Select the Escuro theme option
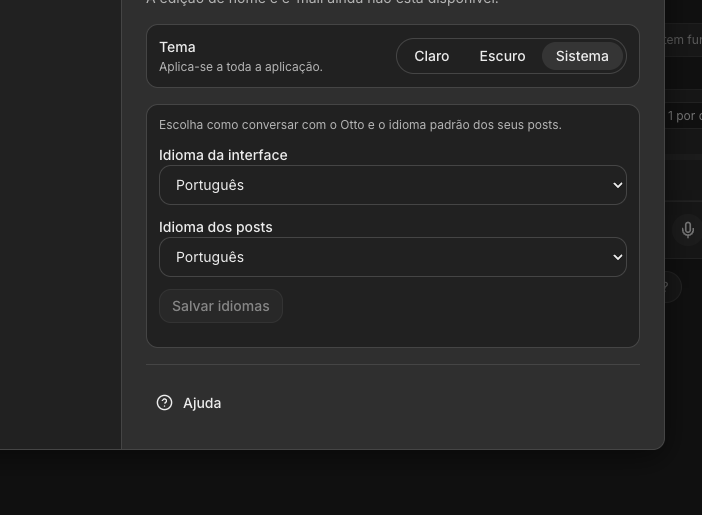 [x=502, y=56]
